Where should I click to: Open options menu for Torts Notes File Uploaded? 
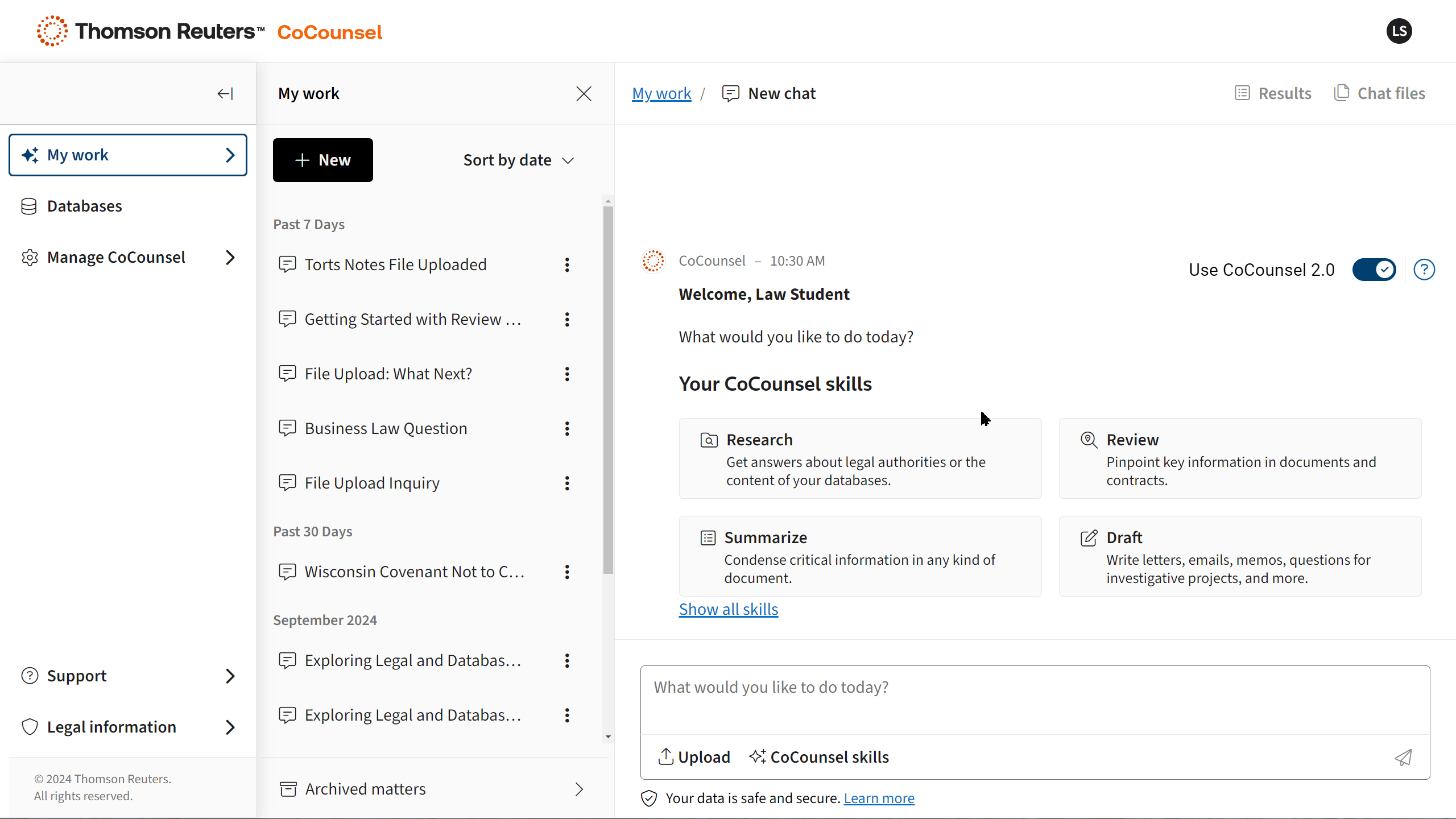click(567, 264)
